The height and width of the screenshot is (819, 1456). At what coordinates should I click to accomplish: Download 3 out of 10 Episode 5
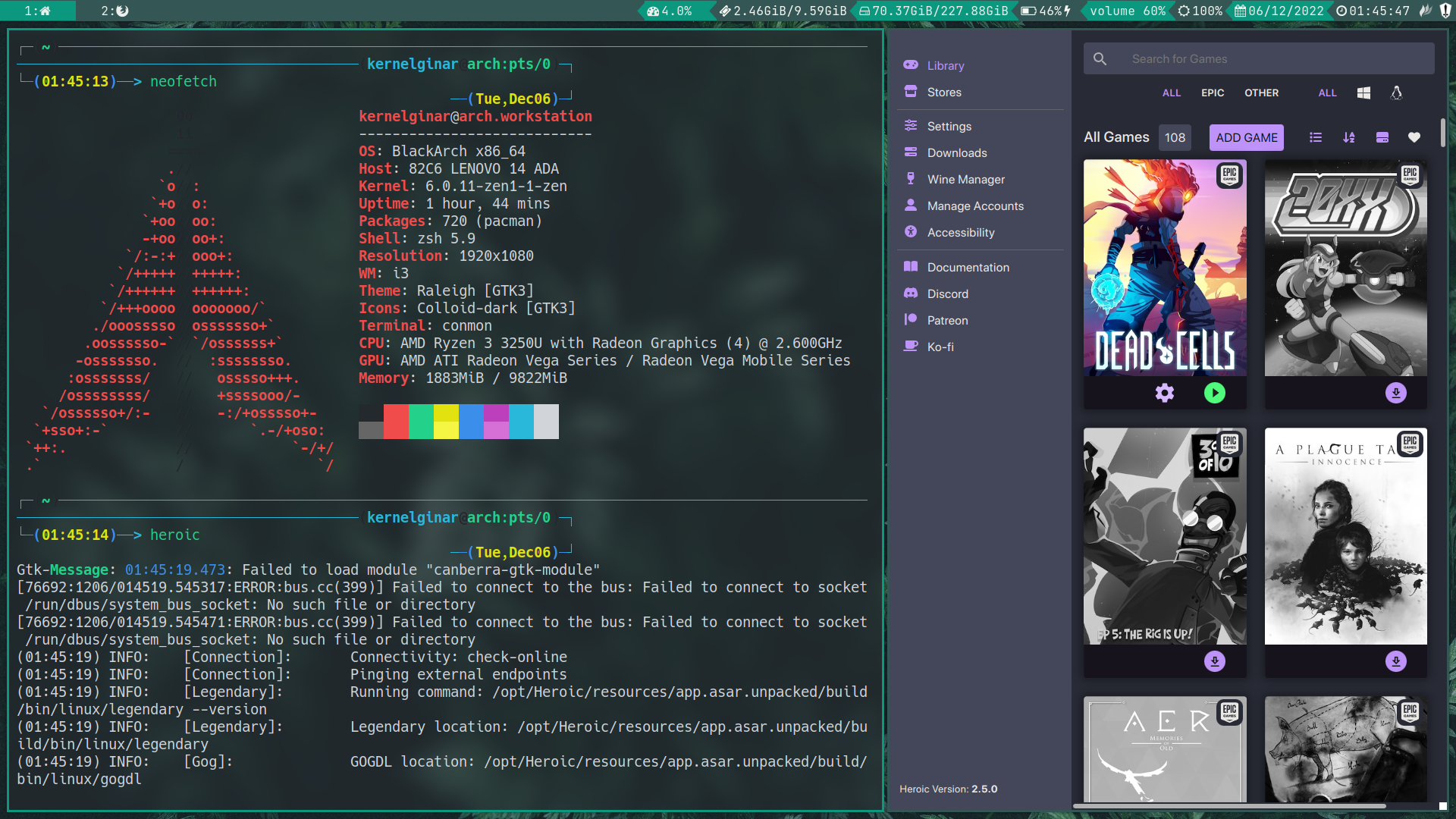1214,661
